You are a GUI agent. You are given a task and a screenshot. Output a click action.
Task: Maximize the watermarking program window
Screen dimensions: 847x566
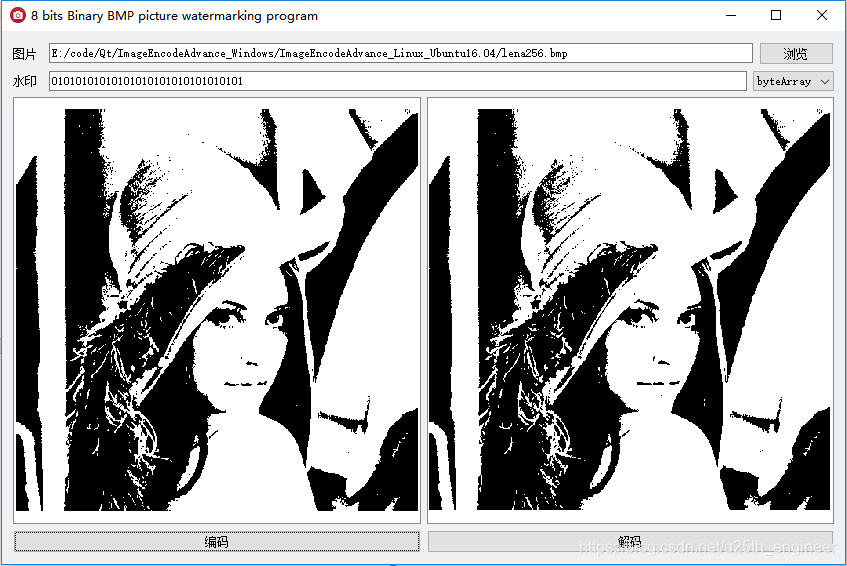pyautogui.click(x=776, y=15)
